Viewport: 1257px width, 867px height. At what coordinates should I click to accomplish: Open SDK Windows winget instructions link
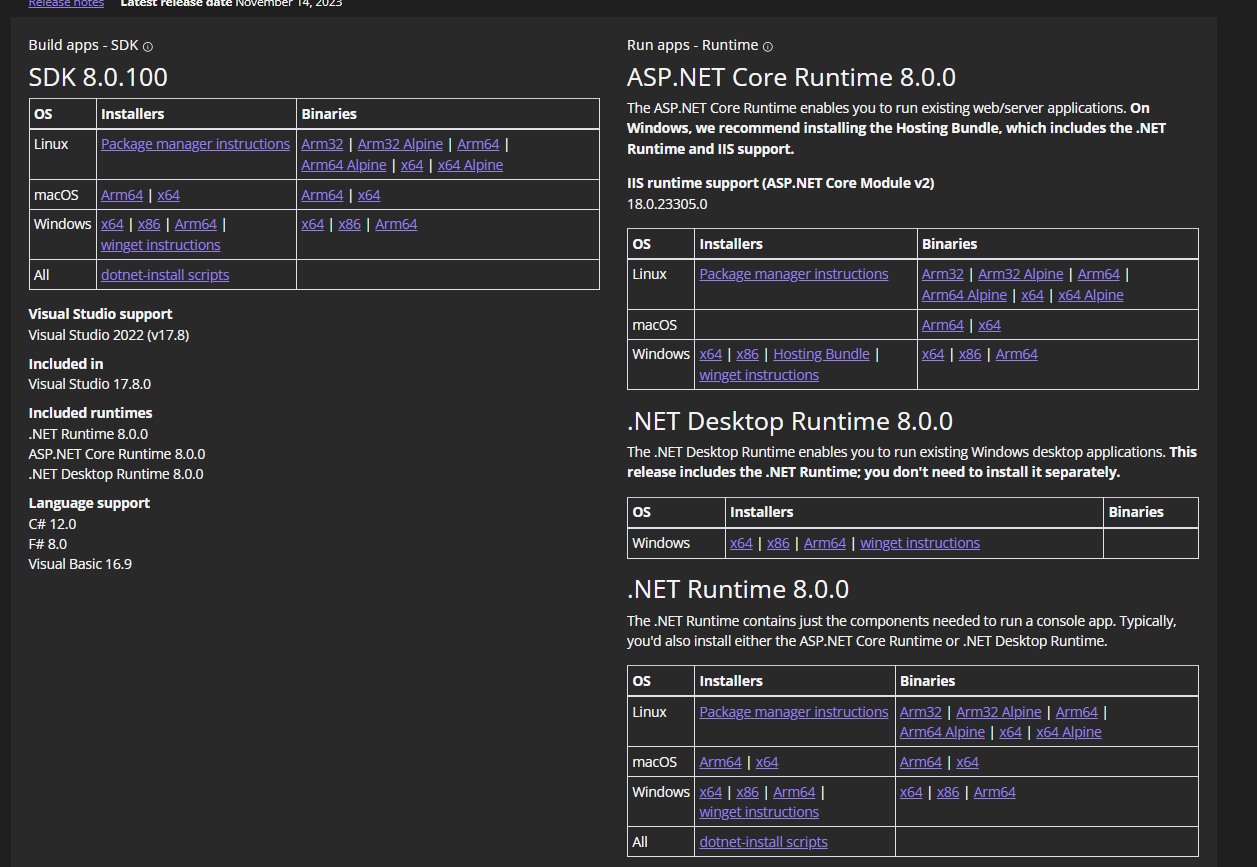(160, 245)
